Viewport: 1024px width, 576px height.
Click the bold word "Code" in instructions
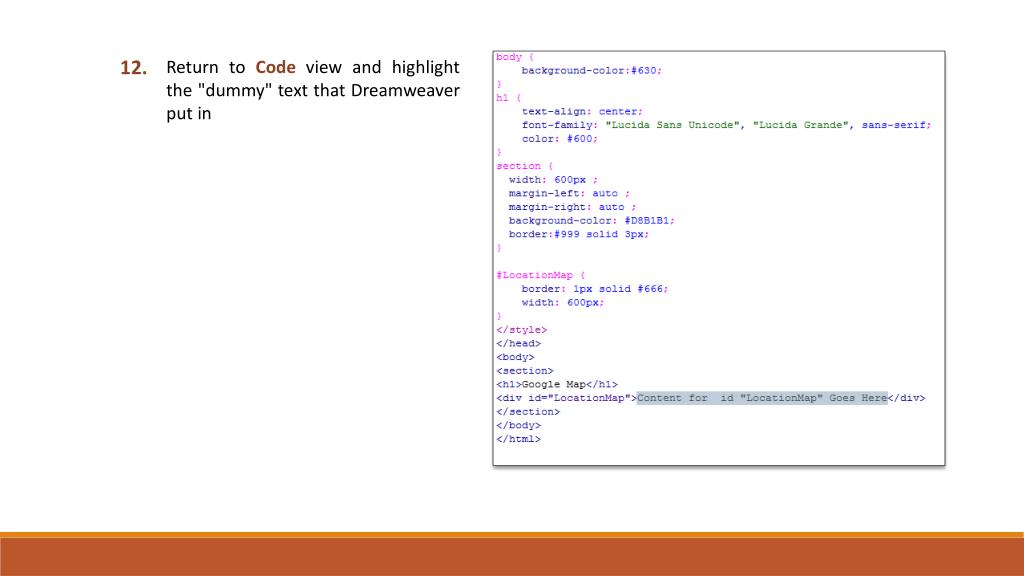click(275, 67)
